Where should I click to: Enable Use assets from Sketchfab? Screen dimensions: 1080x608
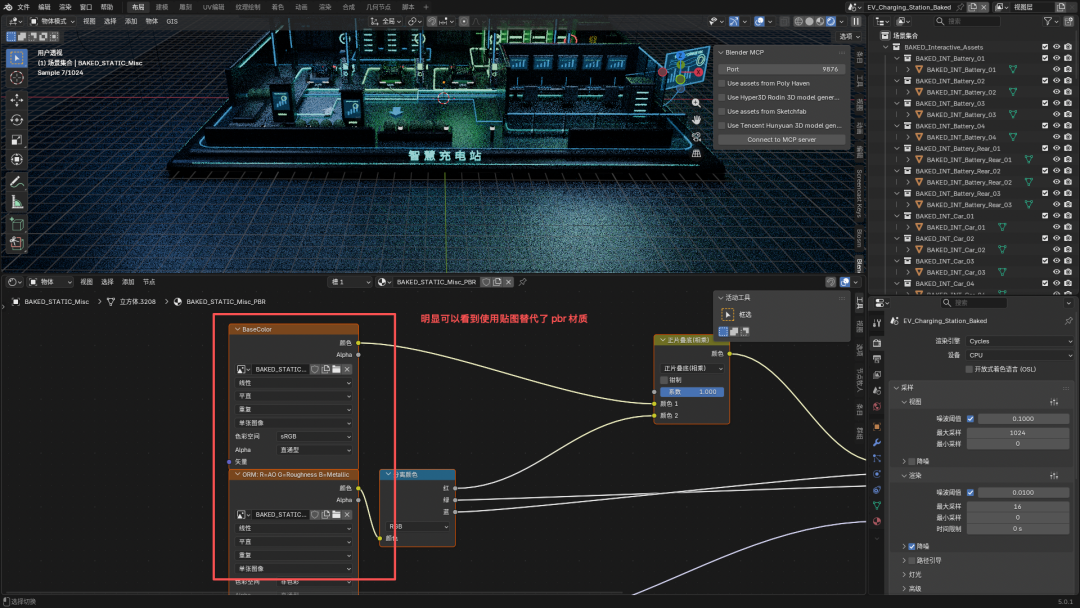722,112
